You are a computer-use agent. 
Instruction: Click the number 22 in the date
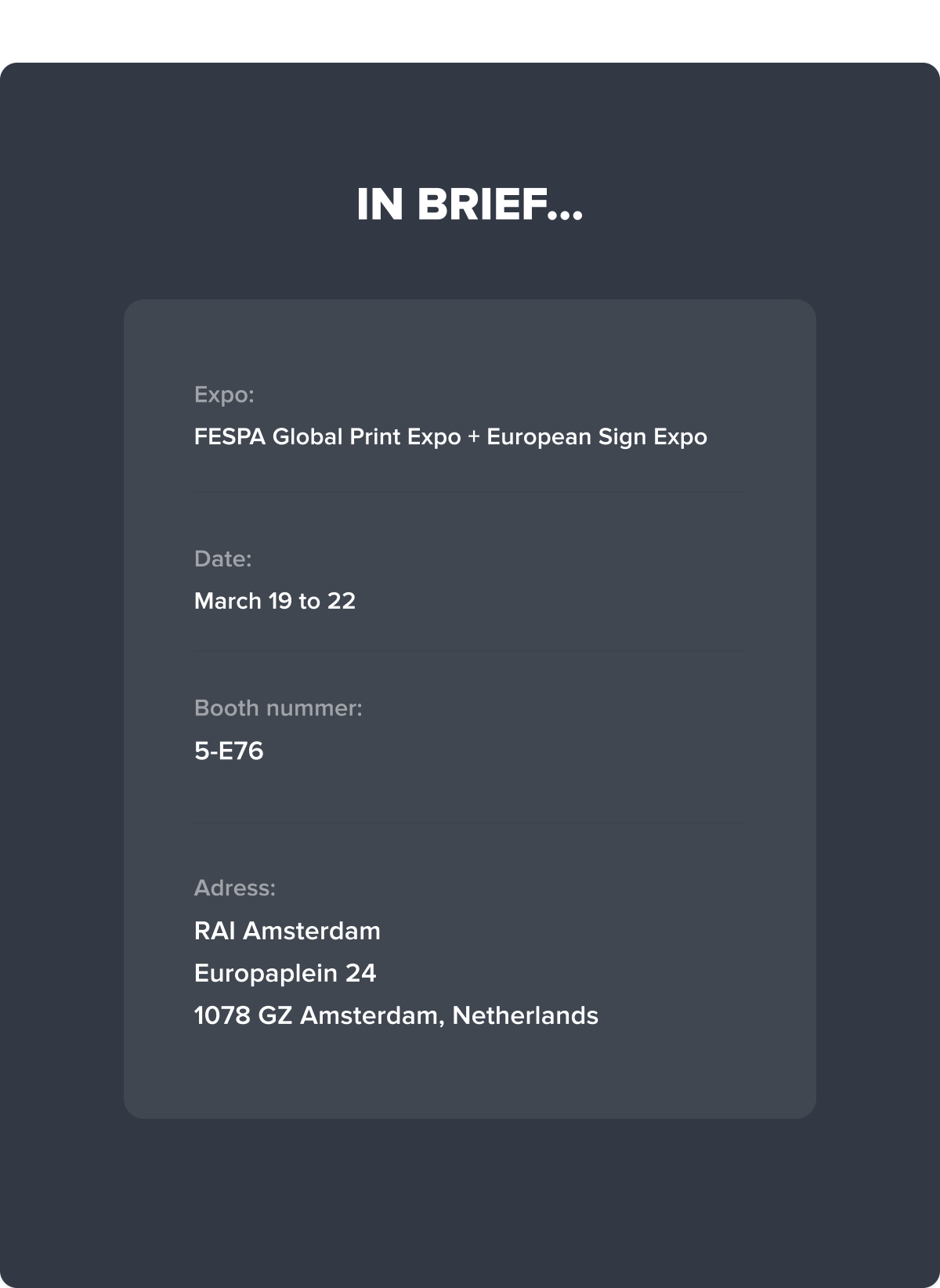click(342, 601)
